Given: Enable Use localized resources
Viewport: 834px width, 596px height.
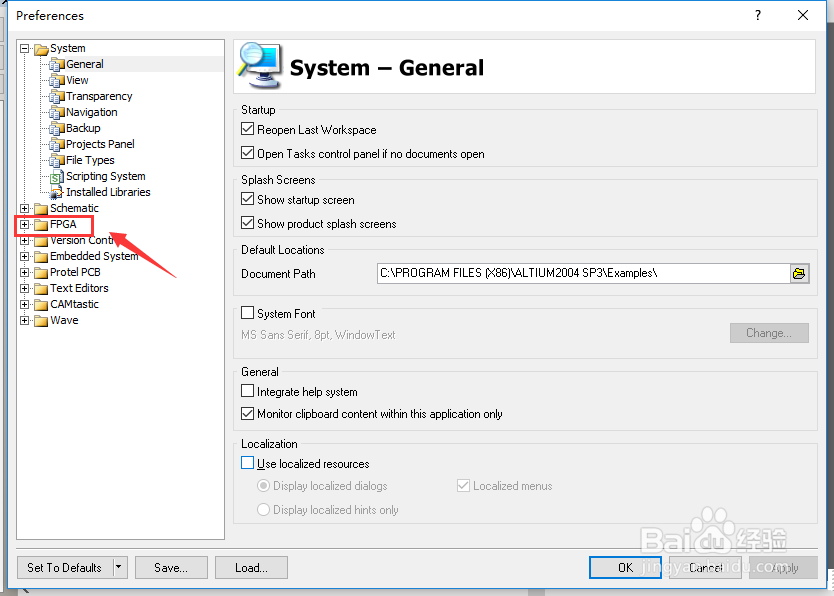Looking at the screenshot, I should 247,463.
